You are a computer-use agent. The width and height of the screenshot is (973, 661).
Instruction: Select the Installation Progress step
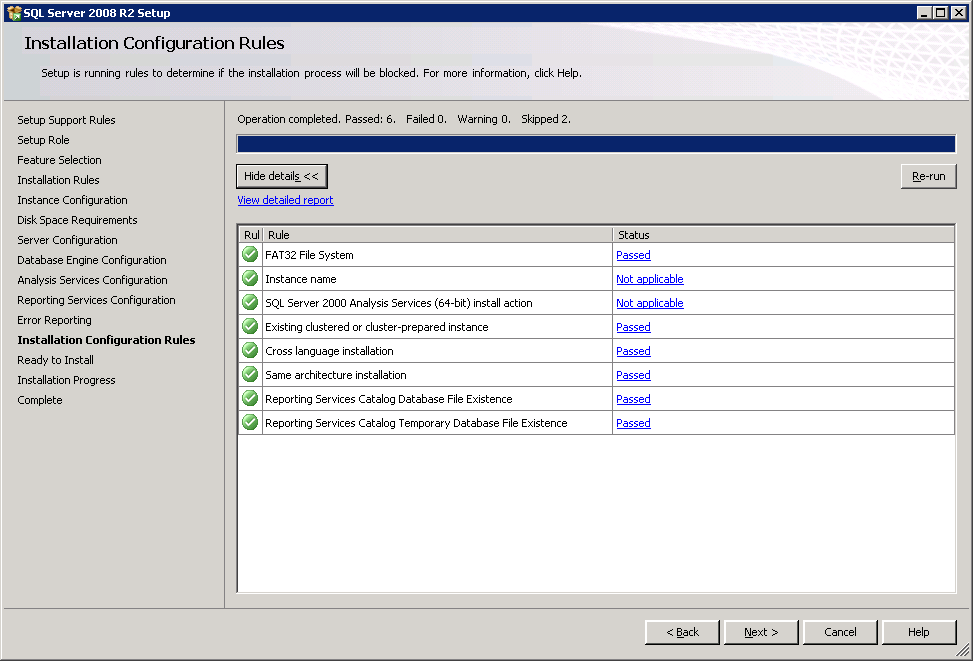pos(66,380)
